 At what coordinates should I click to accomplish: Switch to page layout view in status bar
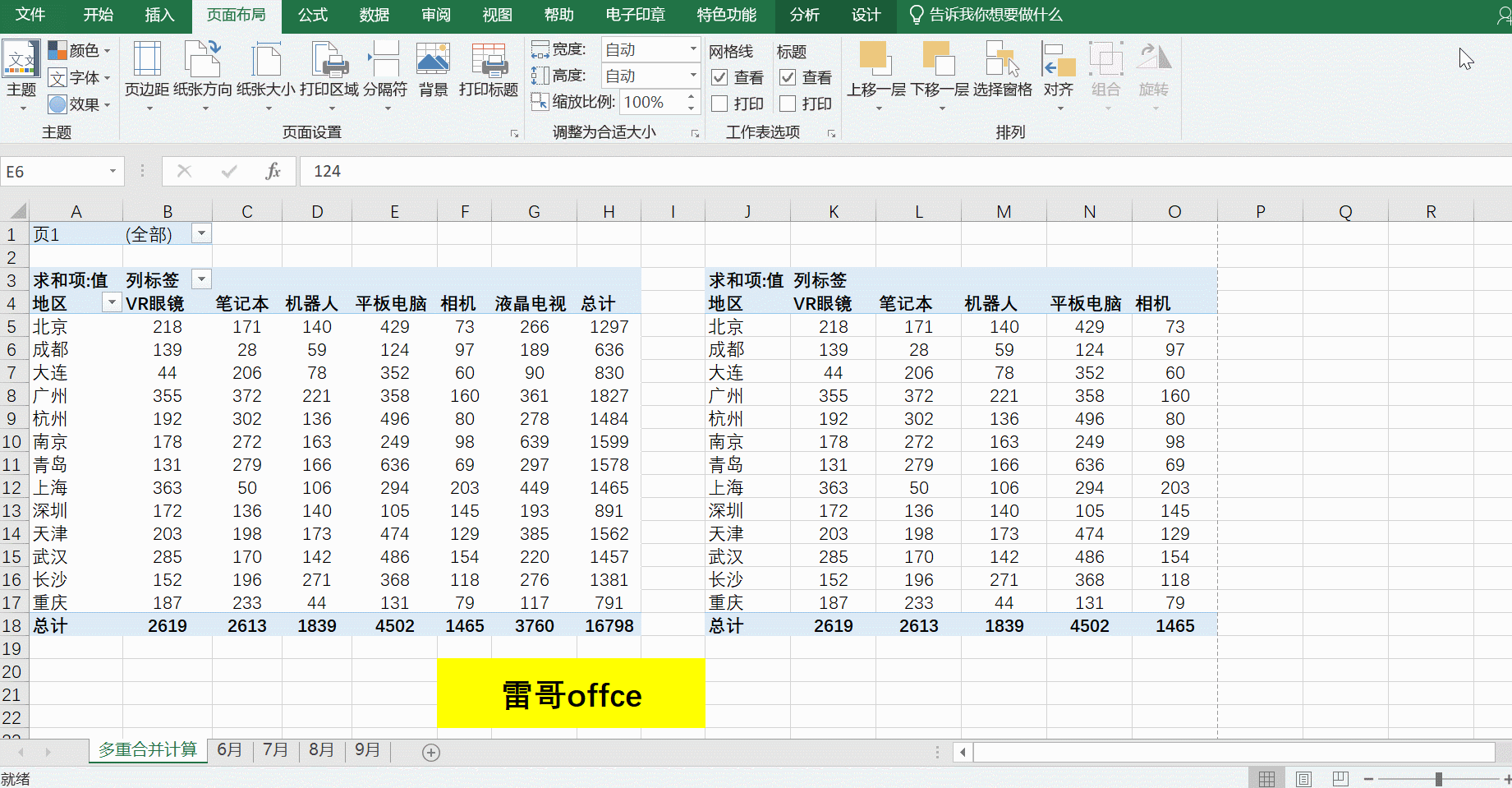tap(1303, 778)
